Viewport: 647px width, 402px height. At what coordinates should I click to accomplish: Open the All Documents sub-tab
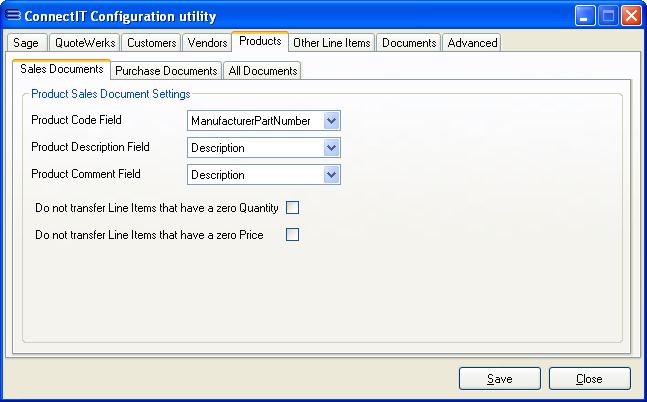tap(263, 71)
